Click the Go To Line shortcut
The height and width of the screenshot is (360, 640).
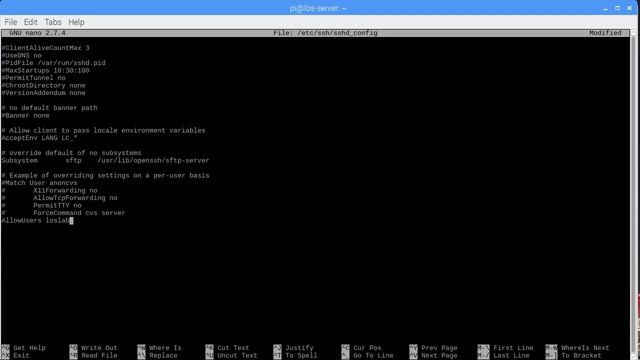(368, 356)
